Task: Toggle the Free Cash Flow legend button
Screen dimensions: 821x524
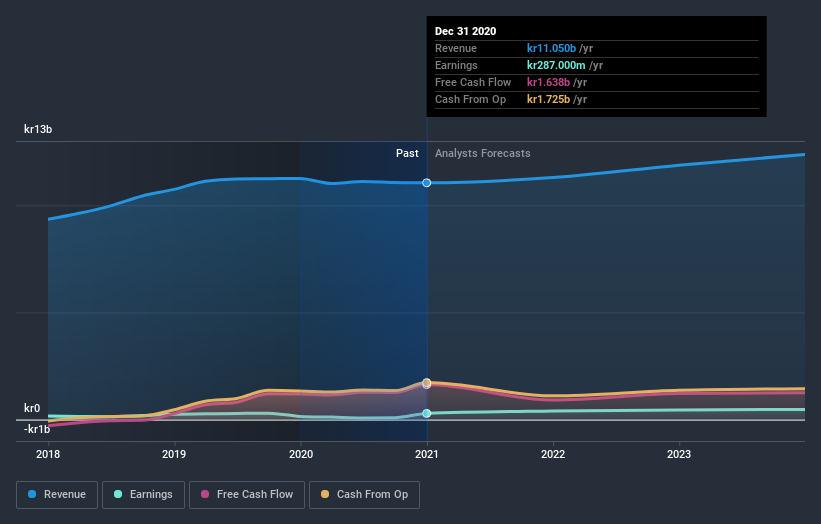Action: tap(247, 495)
